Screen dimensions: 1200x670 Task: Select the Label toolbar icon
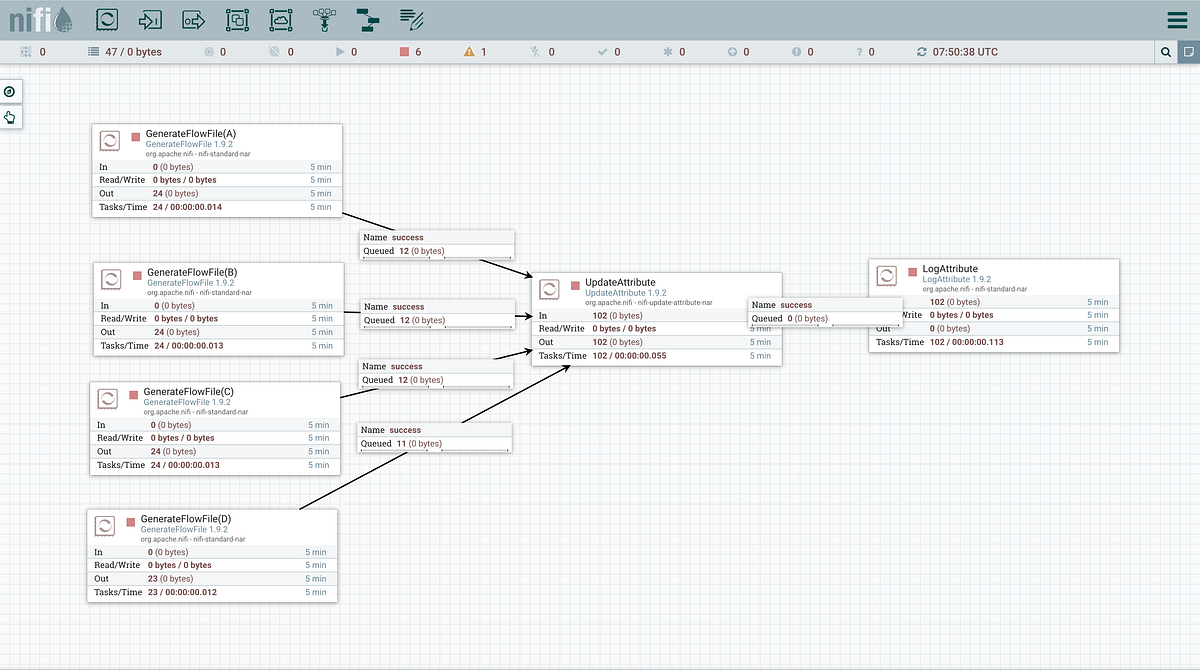(411, 18)
